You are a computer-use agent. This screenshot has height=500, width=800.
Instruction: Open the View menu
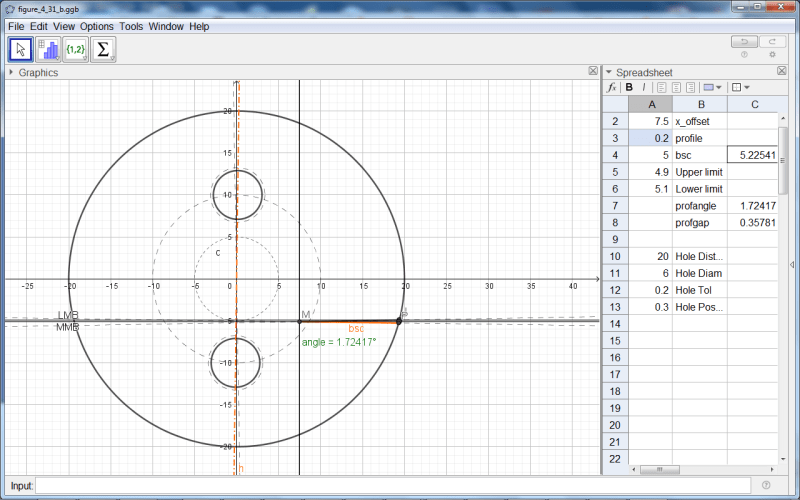pyautogui.click(x=64, y=27)
